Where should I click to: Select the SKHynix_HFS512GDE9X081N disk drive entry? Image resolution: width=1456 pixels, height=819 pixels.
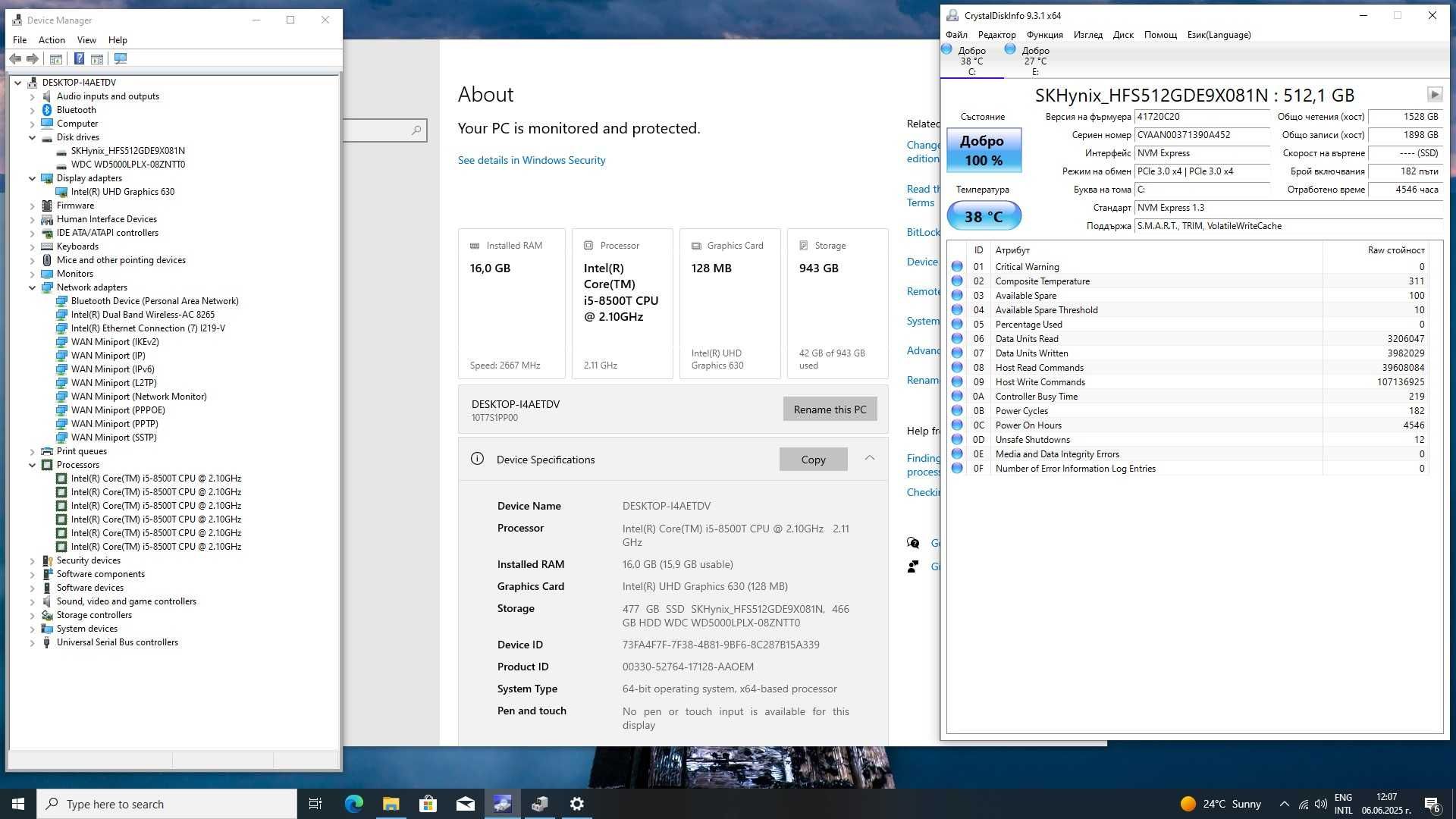(x=127, y=151)
